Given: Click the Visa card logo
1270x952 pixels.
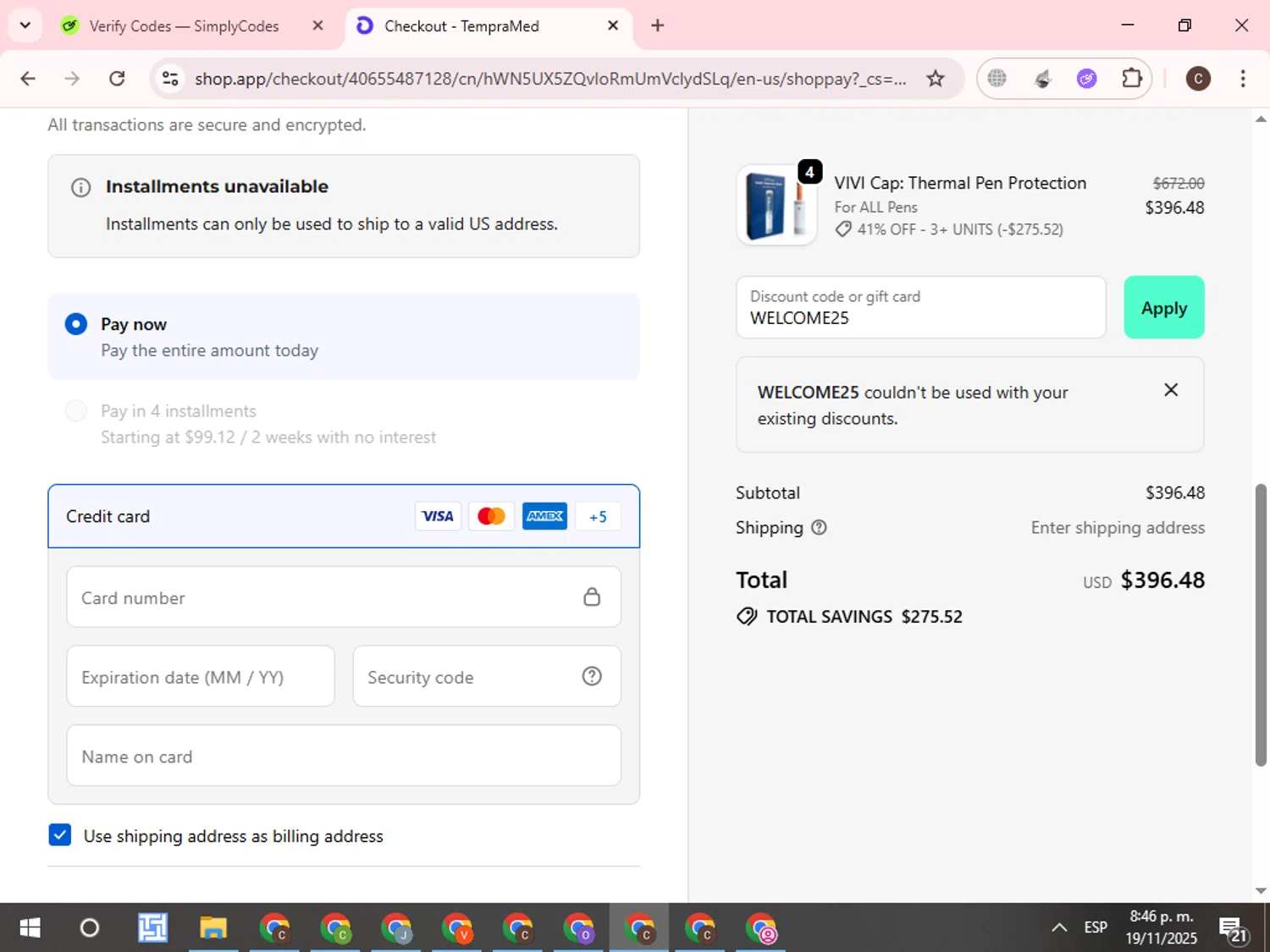Looking at the screenshot, I should tap(438, 516).
